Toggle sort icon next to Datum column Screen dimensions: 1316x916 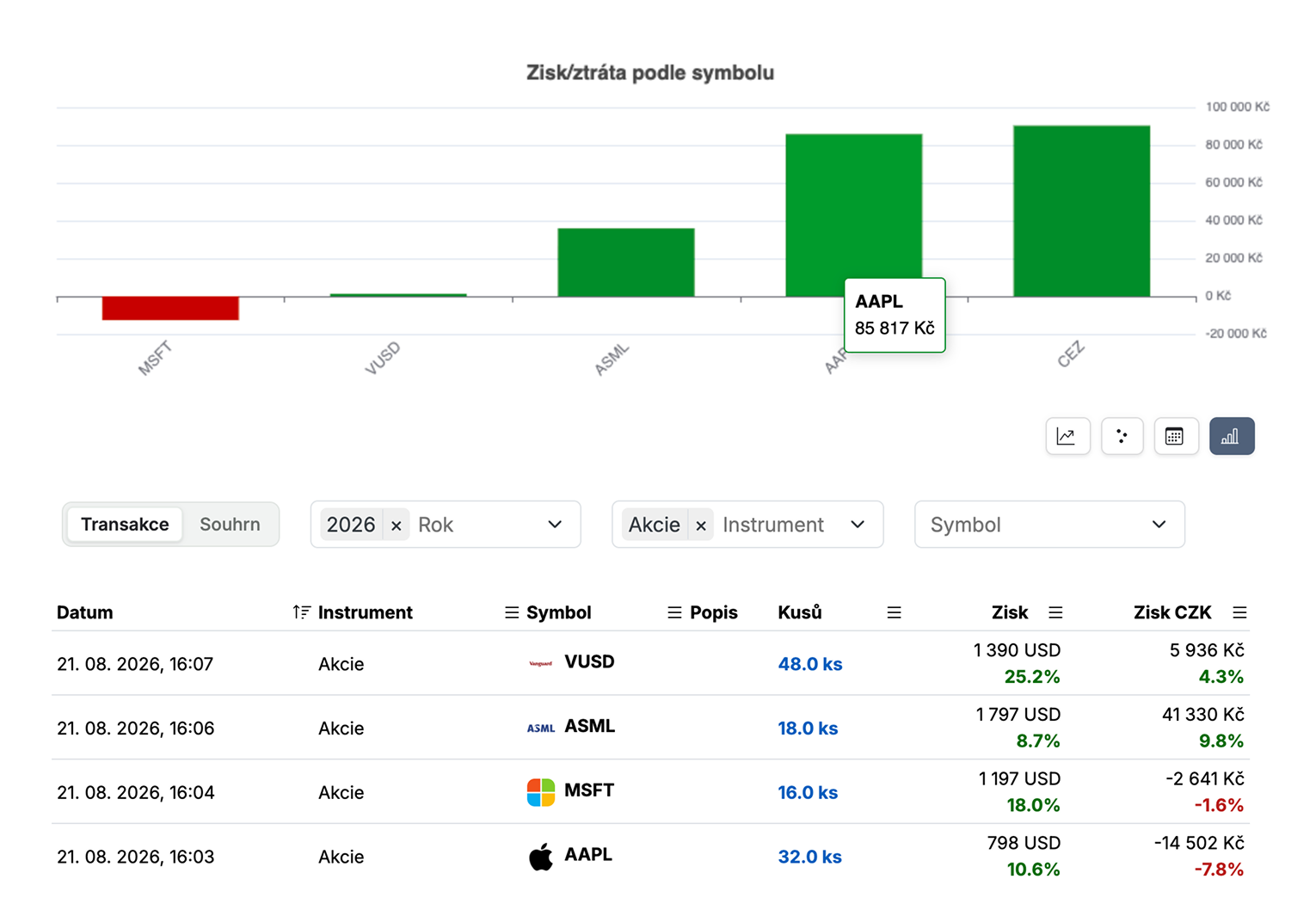[300, 612]
